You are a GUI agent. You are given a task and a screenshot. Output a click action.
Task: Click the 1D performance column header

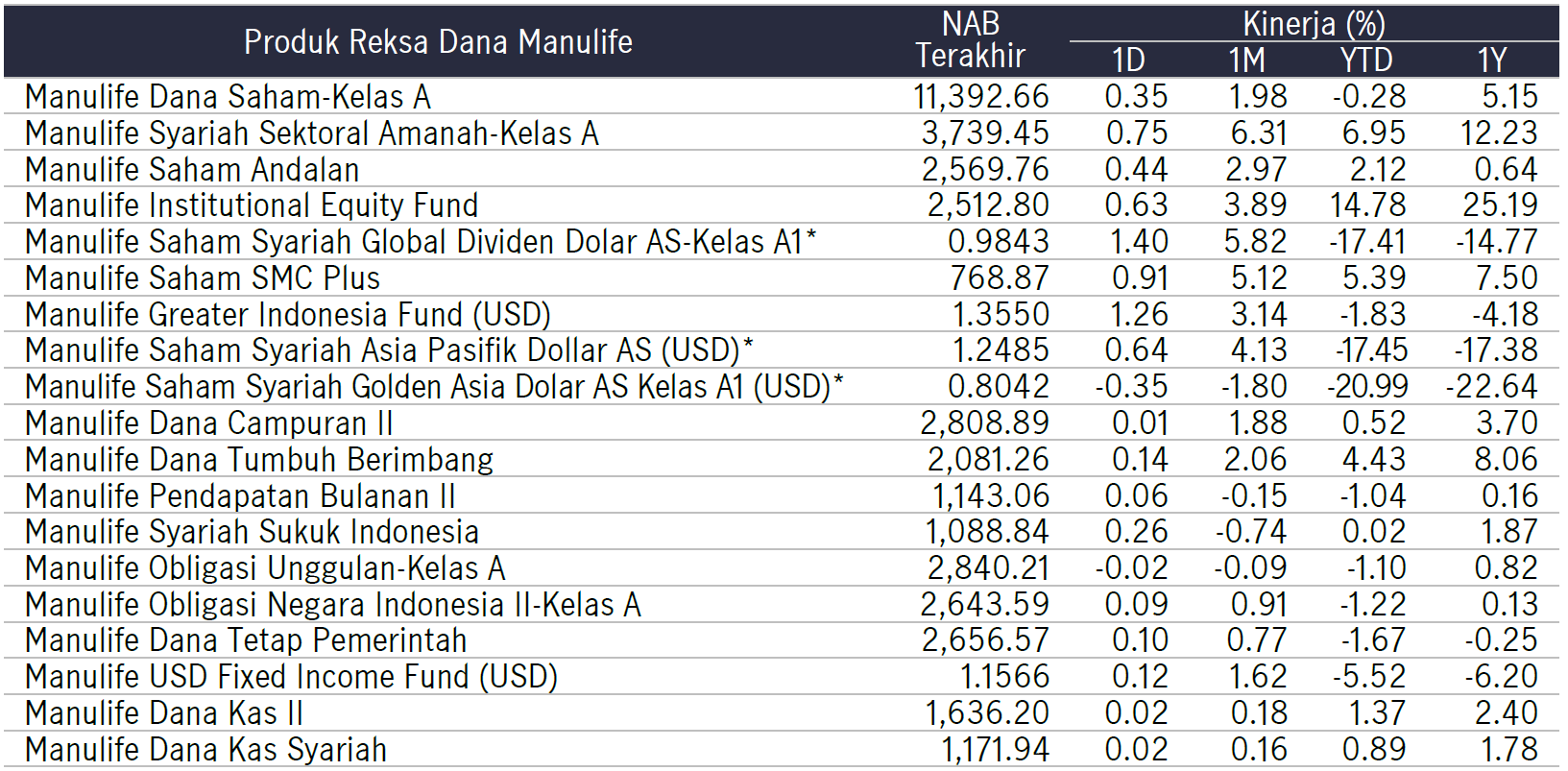pos(1128,60)
